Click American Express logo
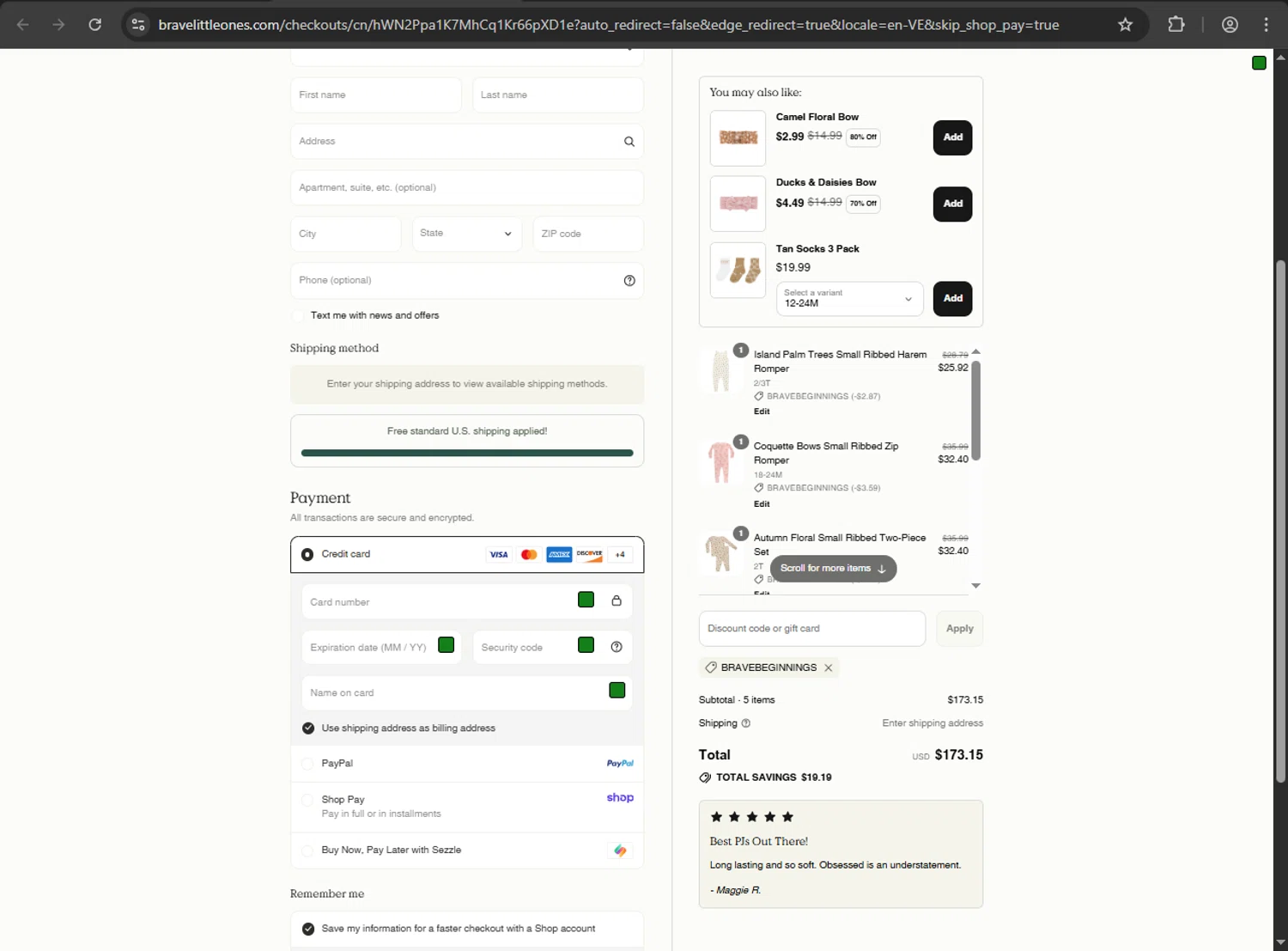Viewport: 1288px width, 951px height. [x=559, y=555]
